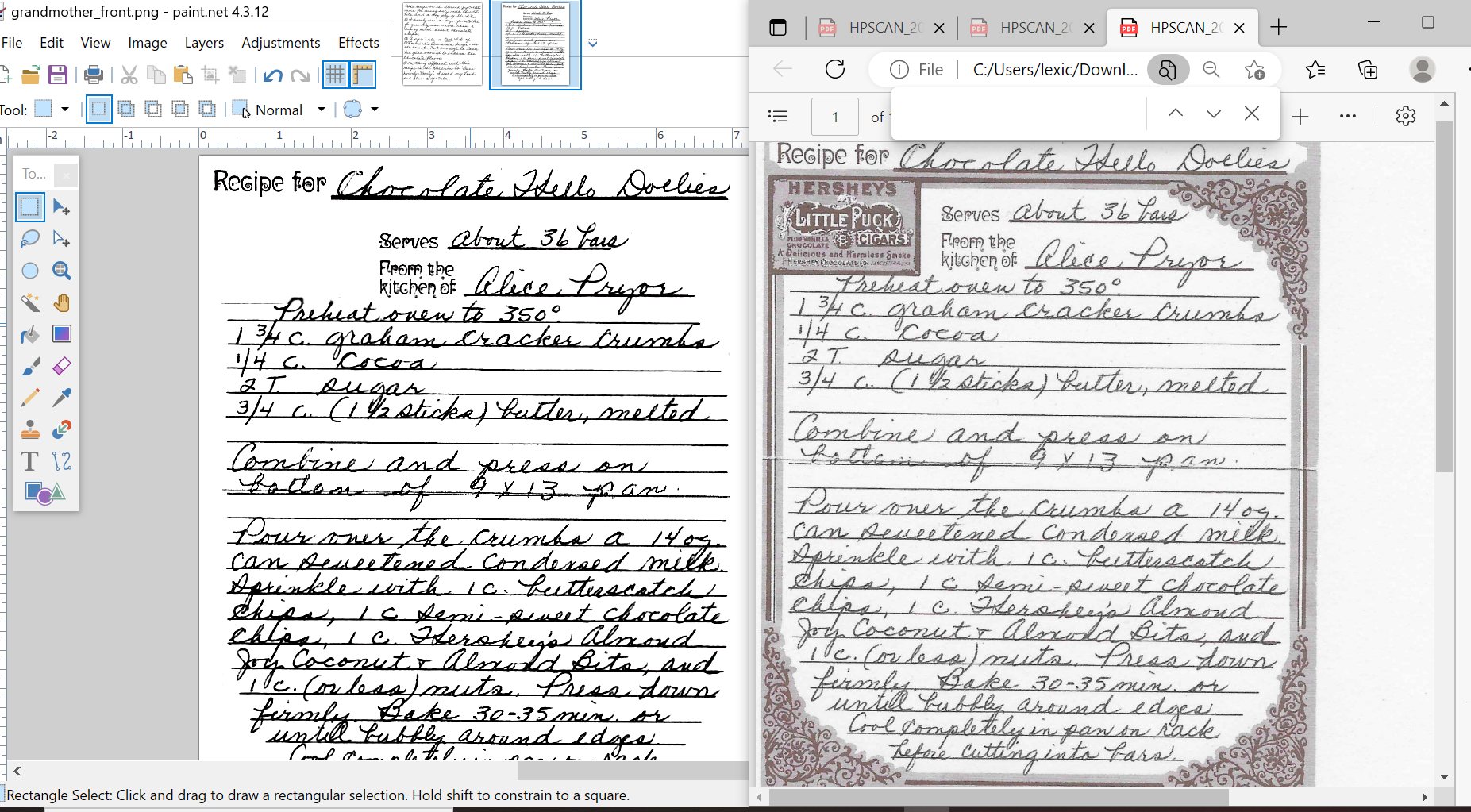Click the Crop to Selection icon

click(210, 75)
